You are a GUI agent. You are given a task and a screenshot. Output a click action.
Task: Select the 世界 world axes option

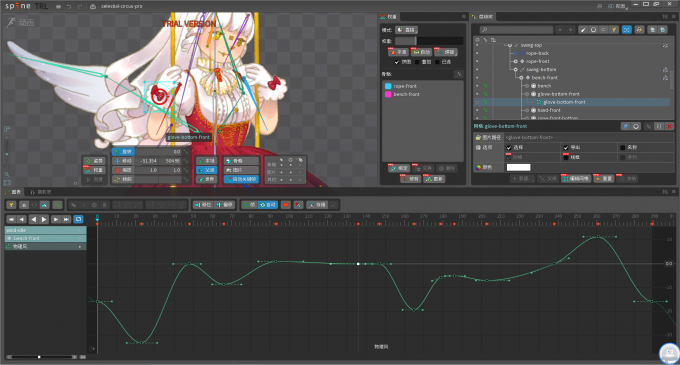[206, 179]
